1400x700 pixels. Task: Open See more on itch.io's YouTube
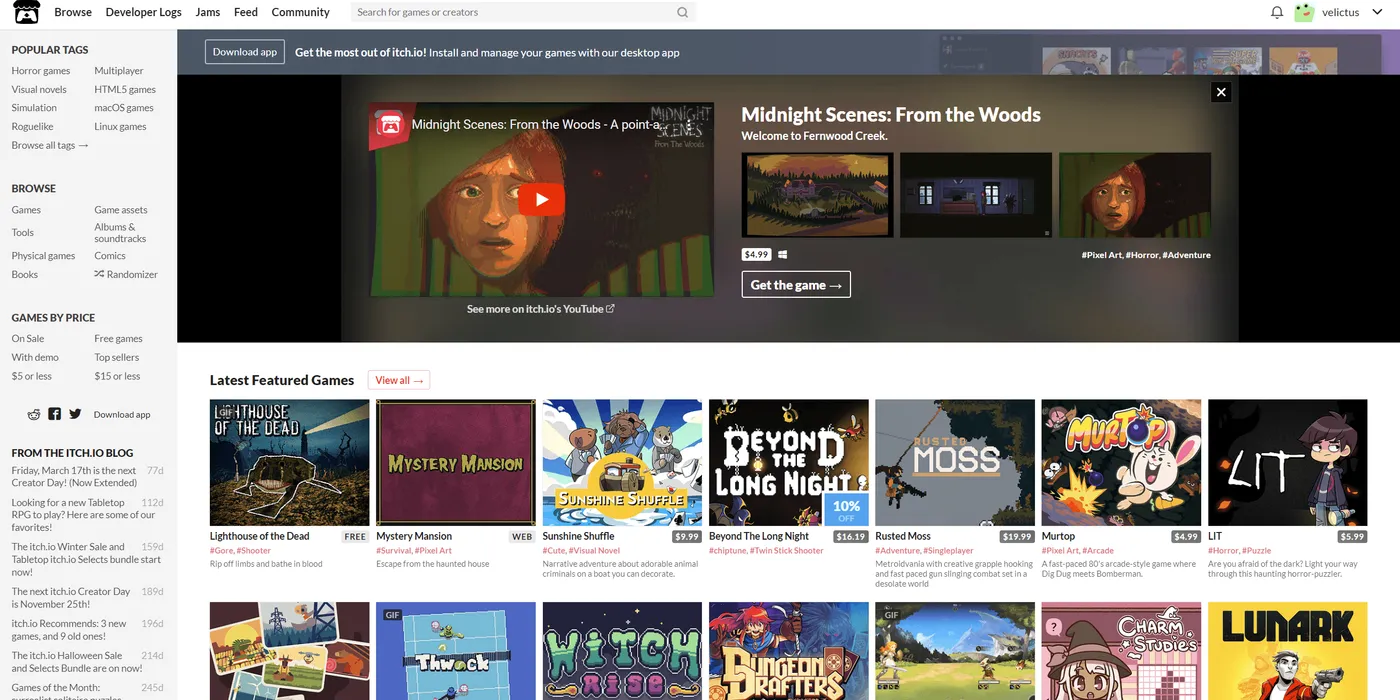pos(541,309)
